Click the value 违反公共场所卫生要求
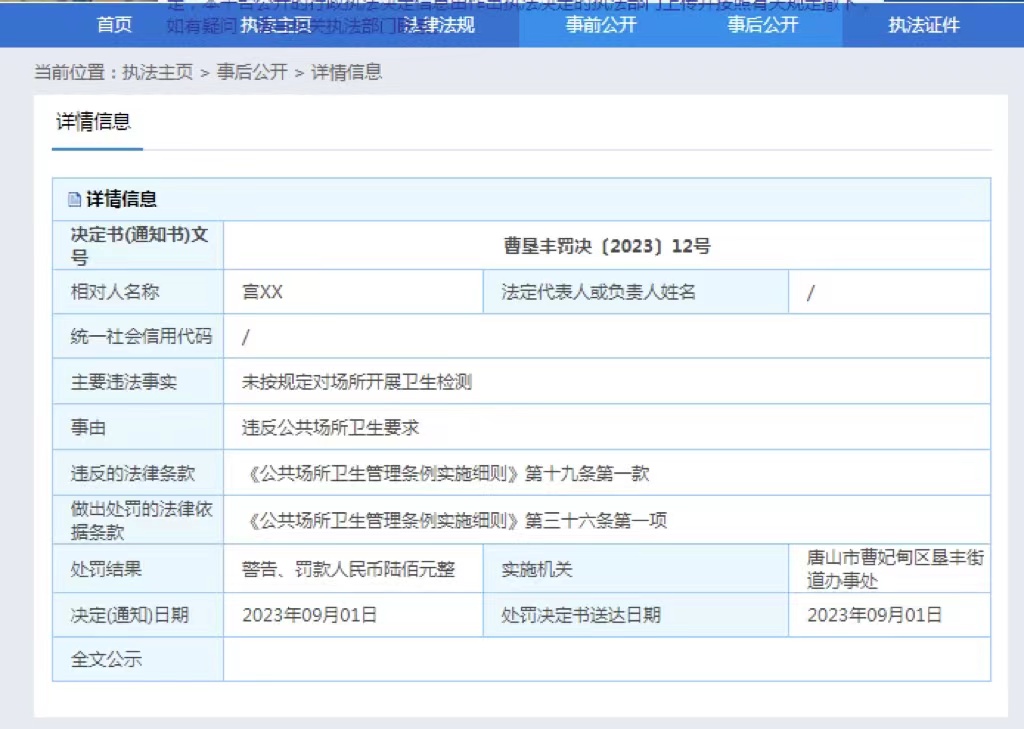The height and width of the screenshot is (729, 1024). pyautogui.click(x=330, y=428)
